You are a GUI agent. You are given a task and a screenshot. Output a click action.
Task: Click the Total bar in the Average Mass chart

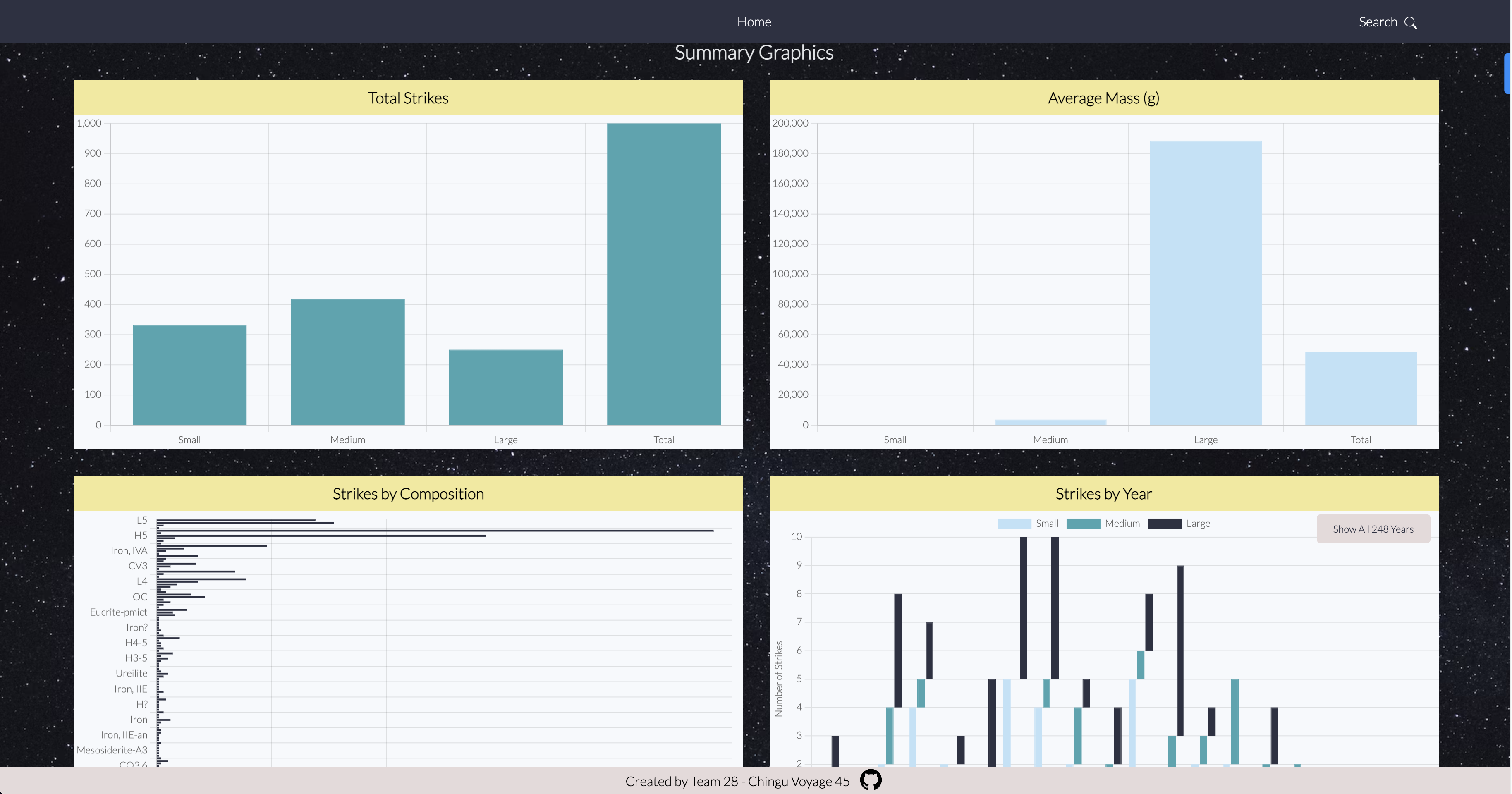(x=1361, y=388)
